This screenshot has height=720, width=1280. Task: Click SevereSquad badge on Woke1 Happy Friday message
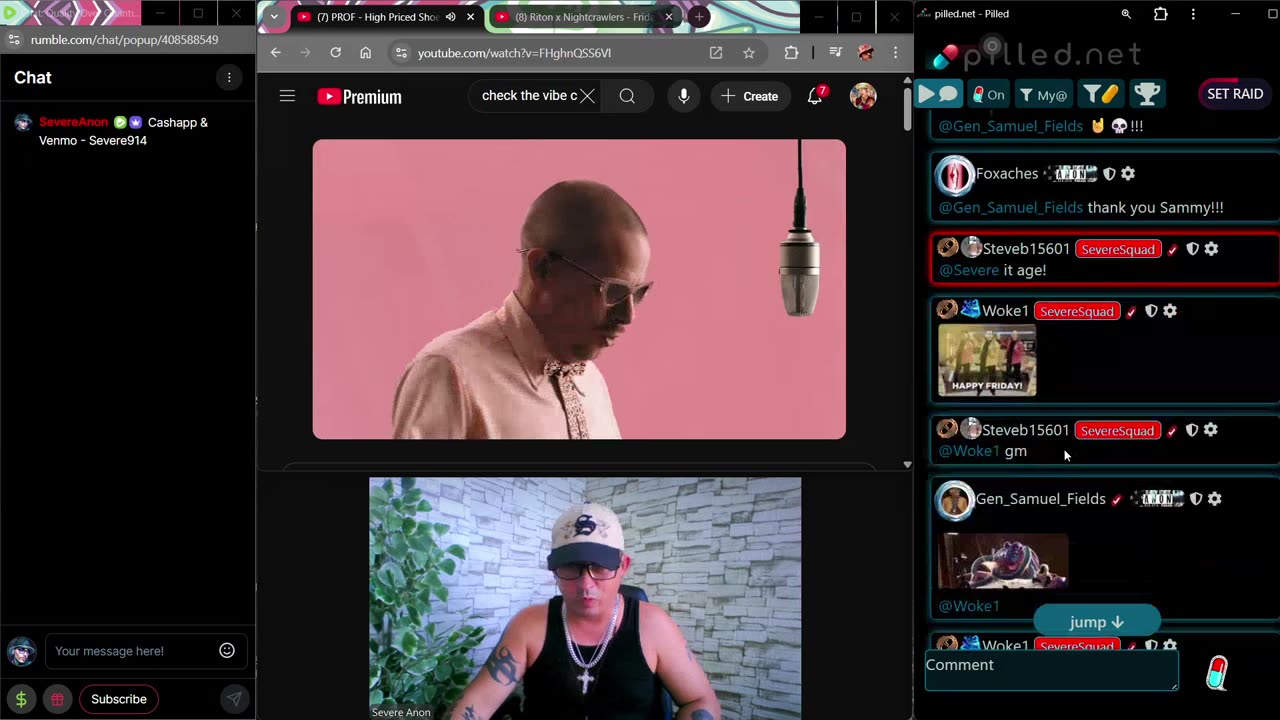click(1076, 311)
